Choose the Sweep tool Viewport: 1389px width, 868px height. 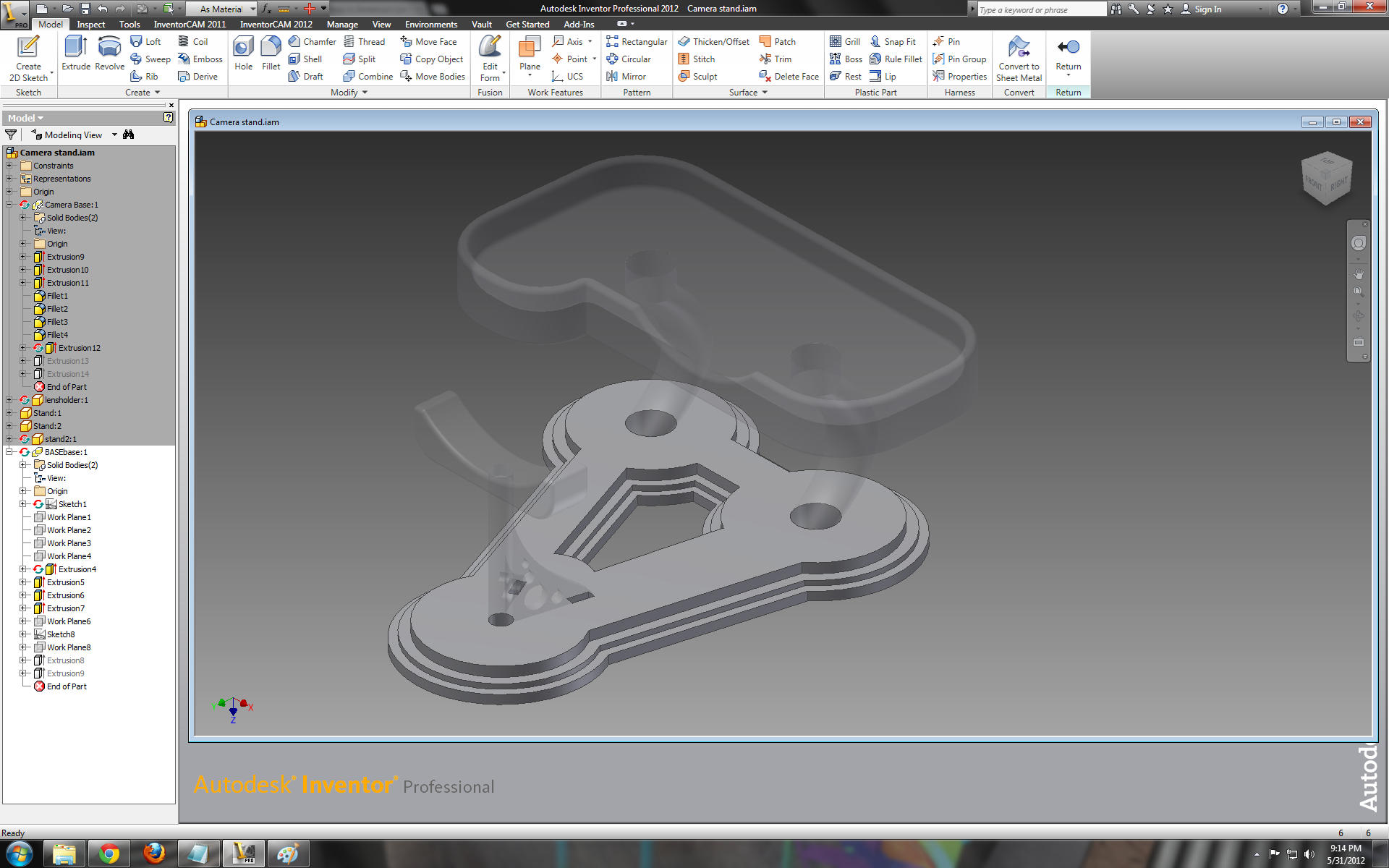[x=150, y=59]
